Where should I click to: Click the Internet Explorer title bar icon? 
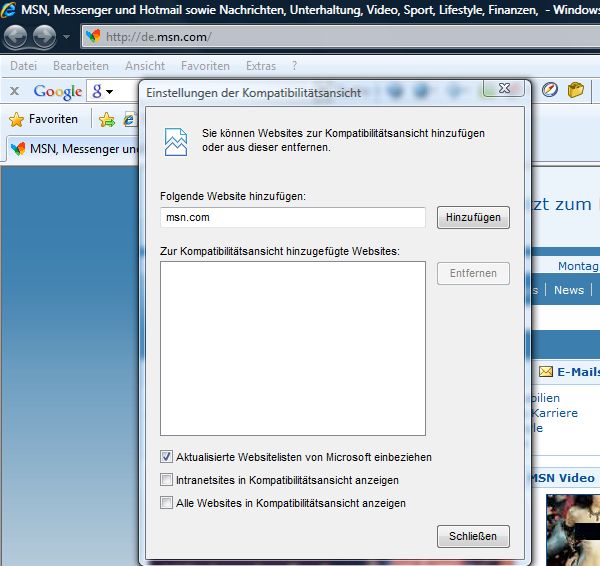tap(8, 10)
